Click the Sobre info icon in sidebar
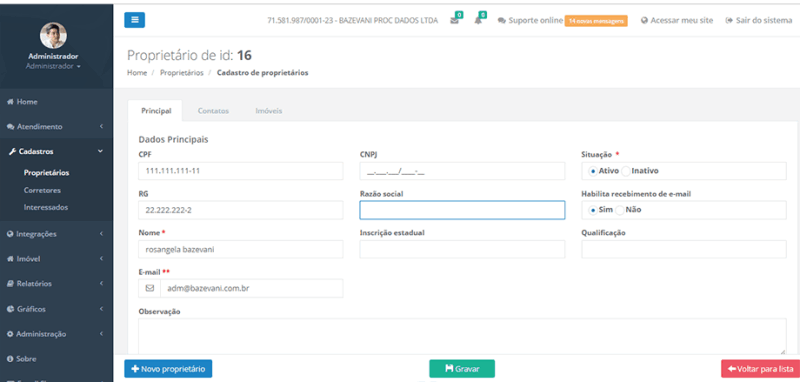 pos(10,359)
